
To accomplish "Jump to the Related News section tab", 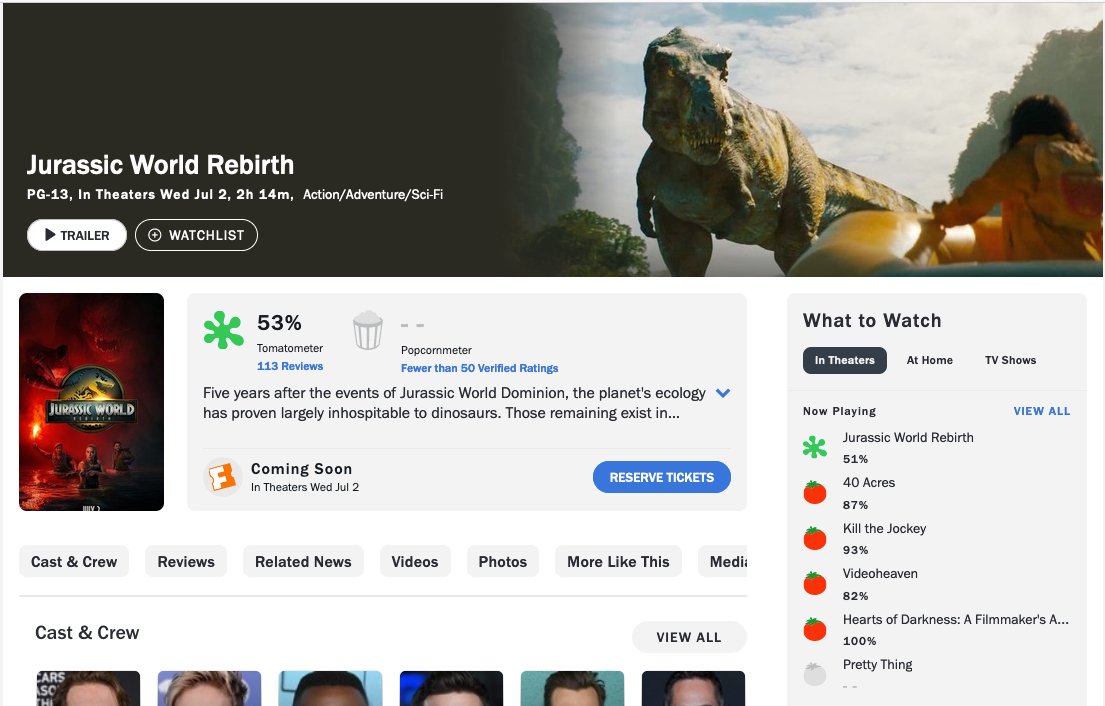I will coord(303,562).
